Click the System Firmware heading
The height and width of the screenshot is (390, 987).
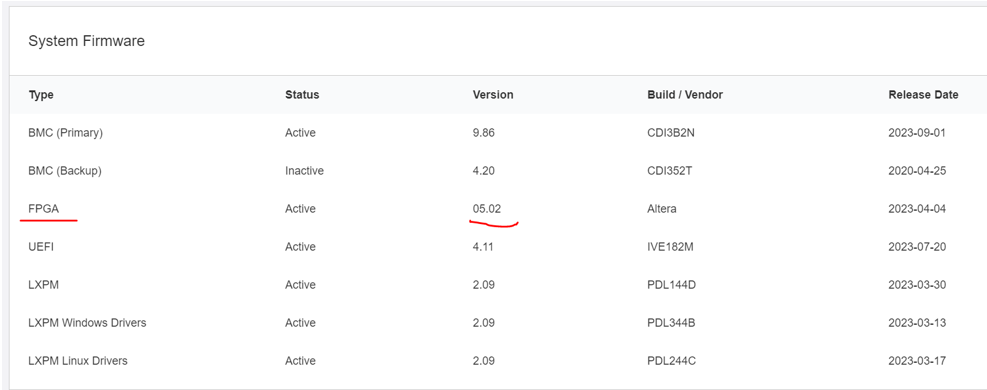click(86, 42)
